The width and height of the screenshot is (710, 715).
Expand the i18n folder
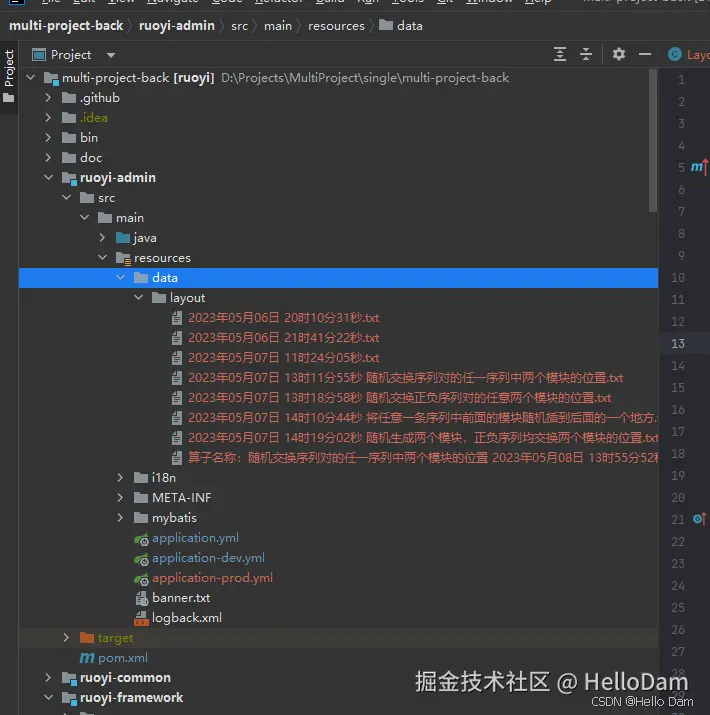[x=120, y=477]
